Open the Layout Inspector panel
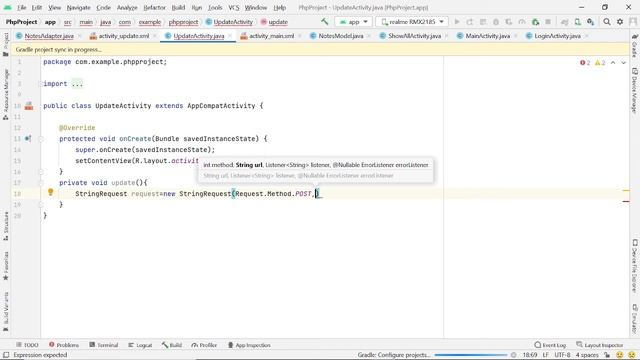This screenshot has width=640, height=360. coord(600,345)
